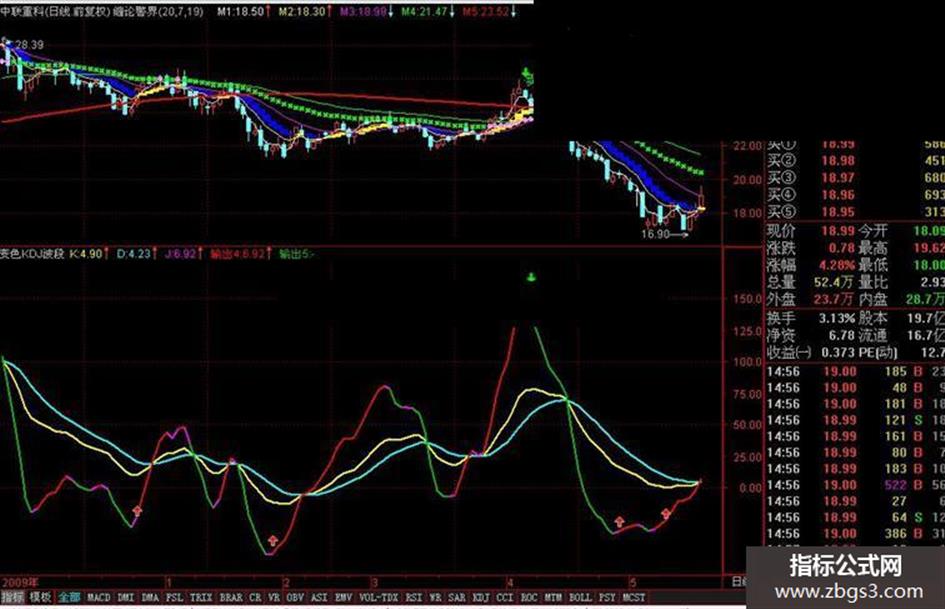Switch sub-chart to DMI indicator
945x609 pixels.
pyautogui.click(x=126, y=597)
